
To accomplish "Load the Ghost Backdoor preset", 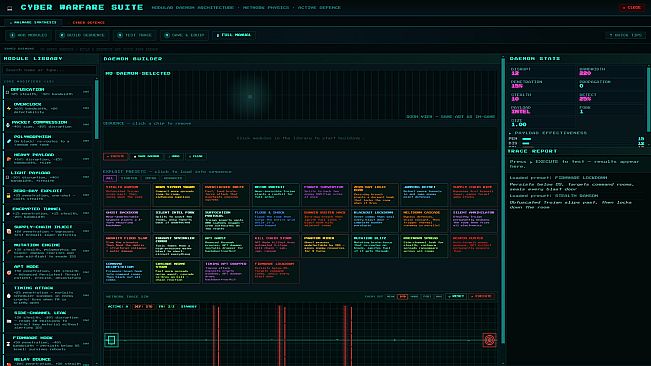I will (127, 220).
